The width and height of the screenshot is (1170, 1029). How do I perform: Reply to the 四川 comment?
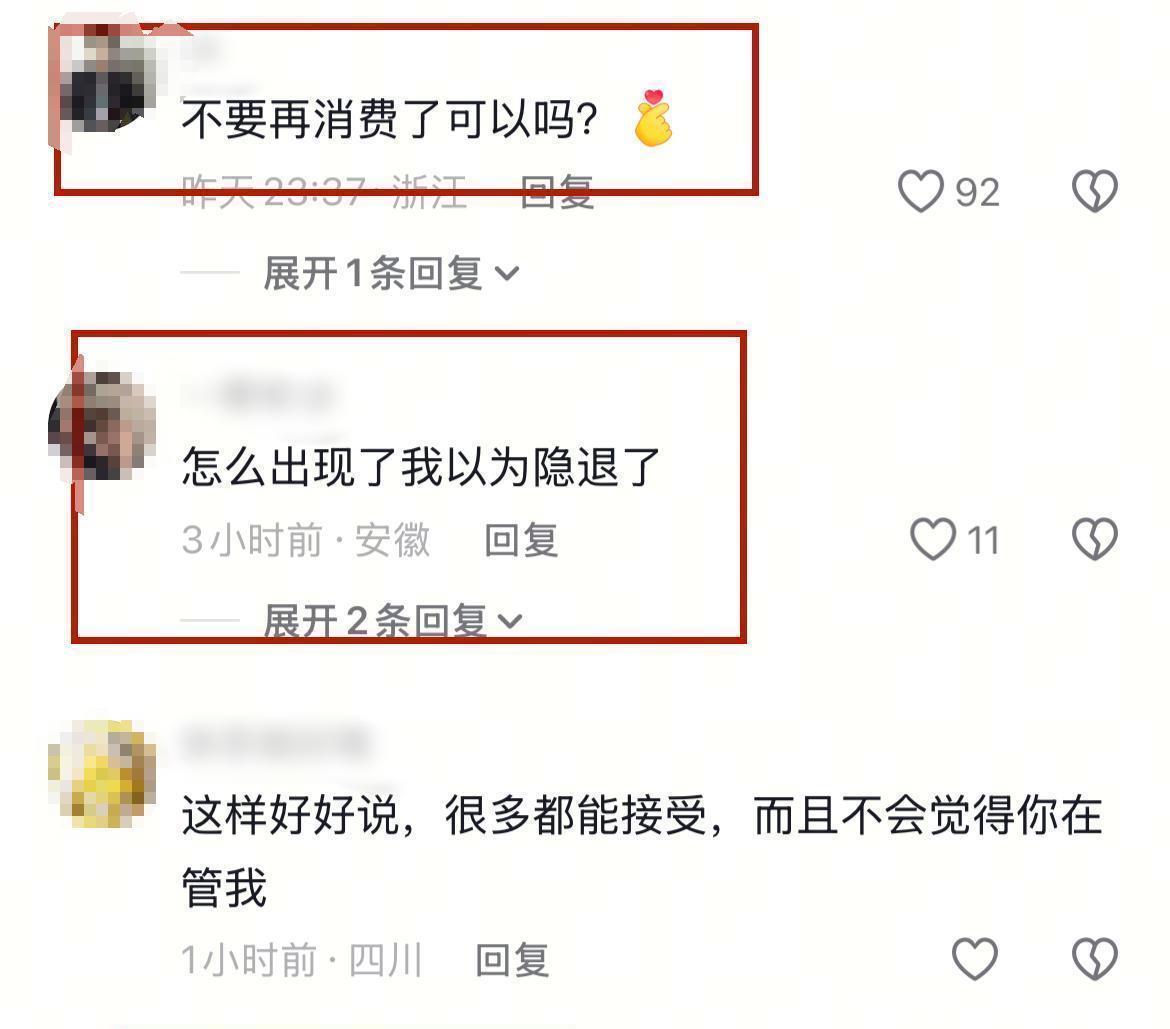(512, 960)
